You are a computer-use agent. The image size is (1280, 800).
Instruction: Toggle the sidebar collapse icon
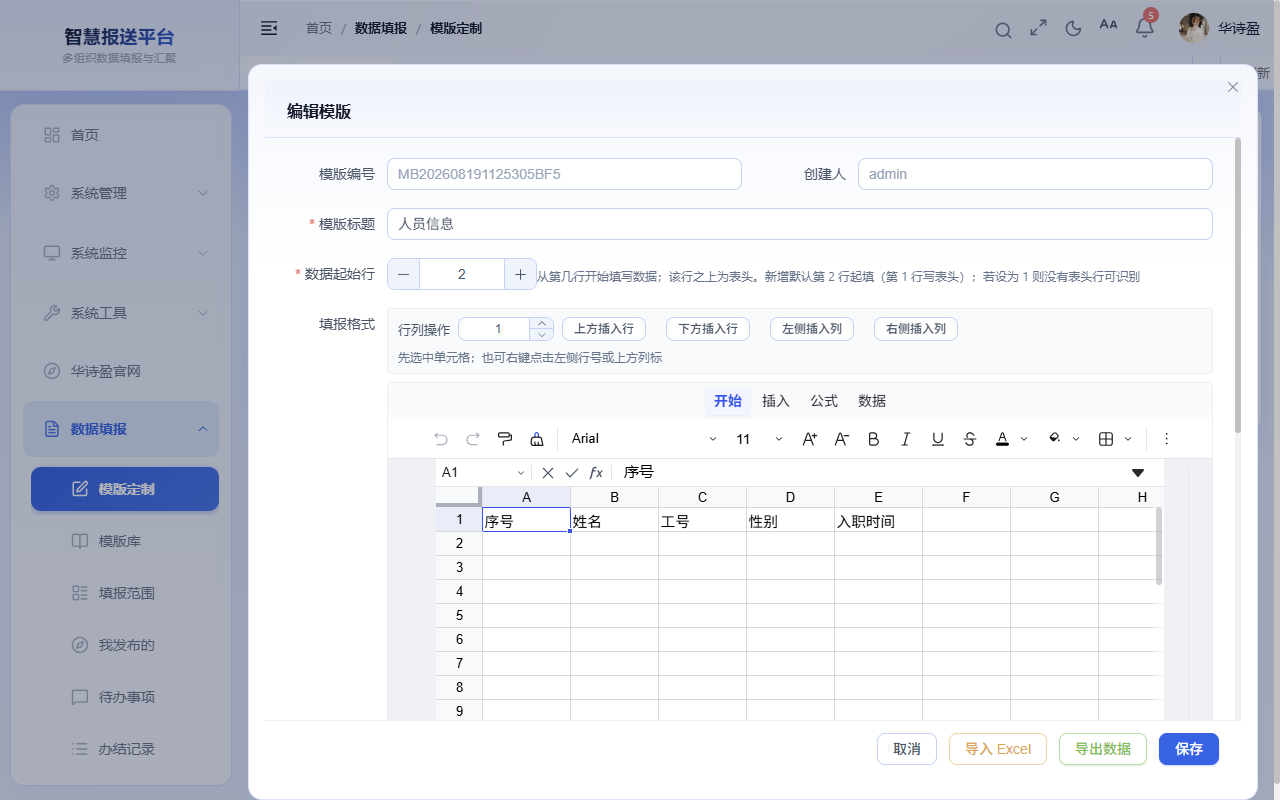tap(269, 28)
